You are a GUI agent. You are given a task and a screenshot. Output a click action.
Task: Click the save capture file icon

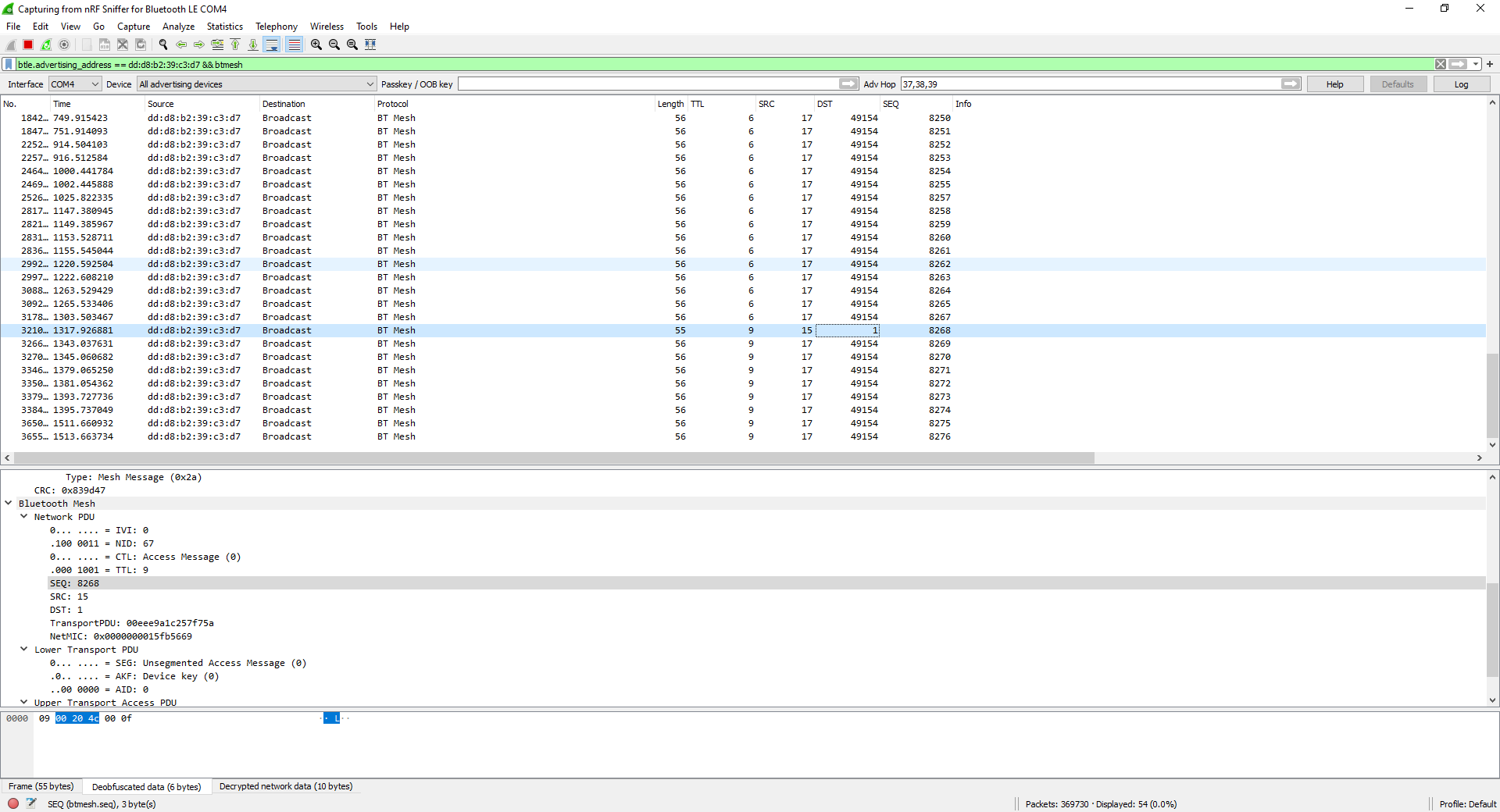105,45
